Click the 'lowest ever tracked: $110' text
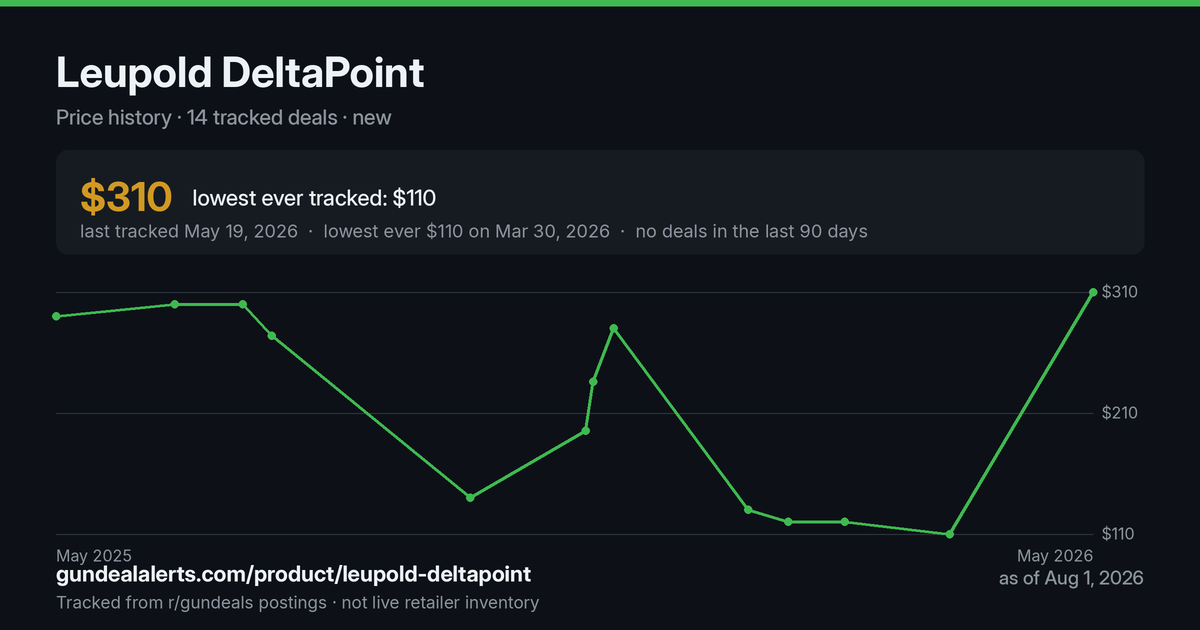Viewport: 1200px width, 630px height. [314, 198]
